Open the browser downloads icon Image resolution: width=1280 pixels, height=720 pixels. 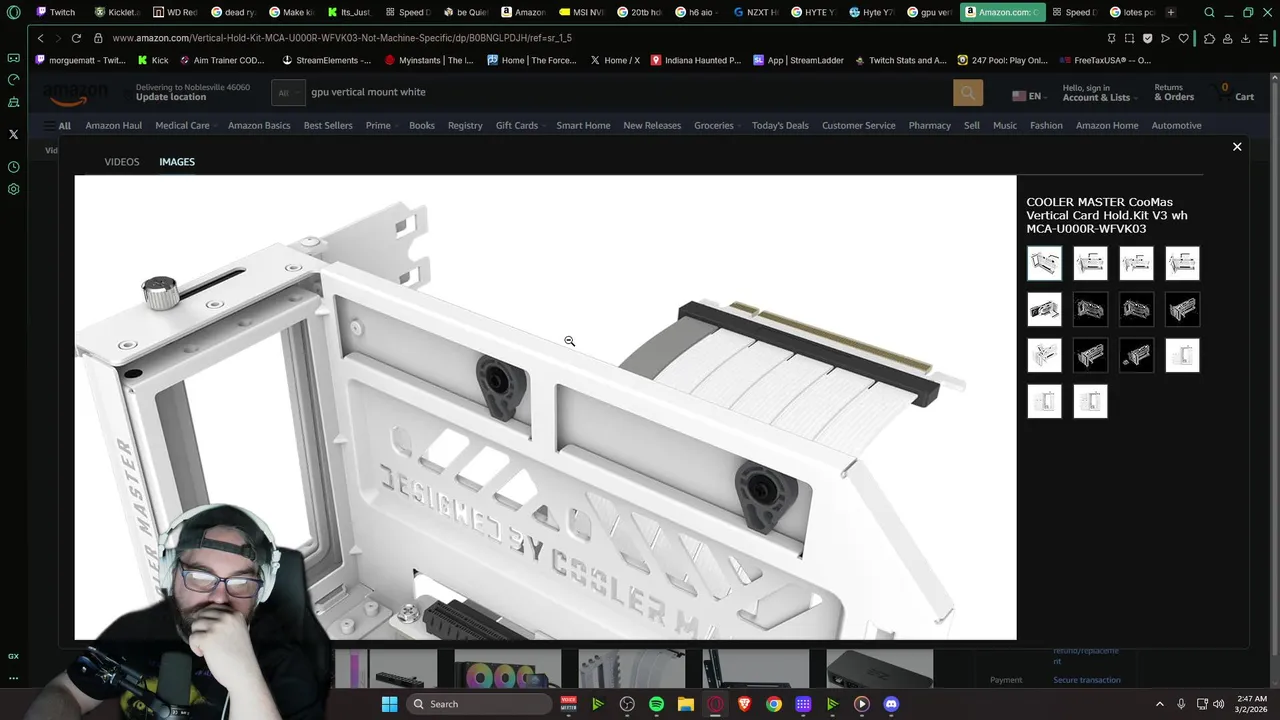[x=1245, y=38]
